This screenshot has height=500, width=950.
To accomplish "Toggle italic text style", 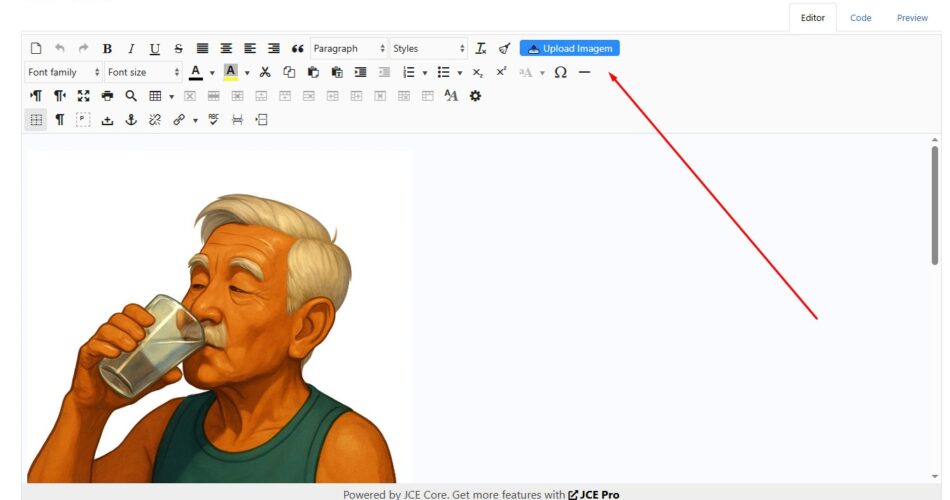I will pos(130,48).
